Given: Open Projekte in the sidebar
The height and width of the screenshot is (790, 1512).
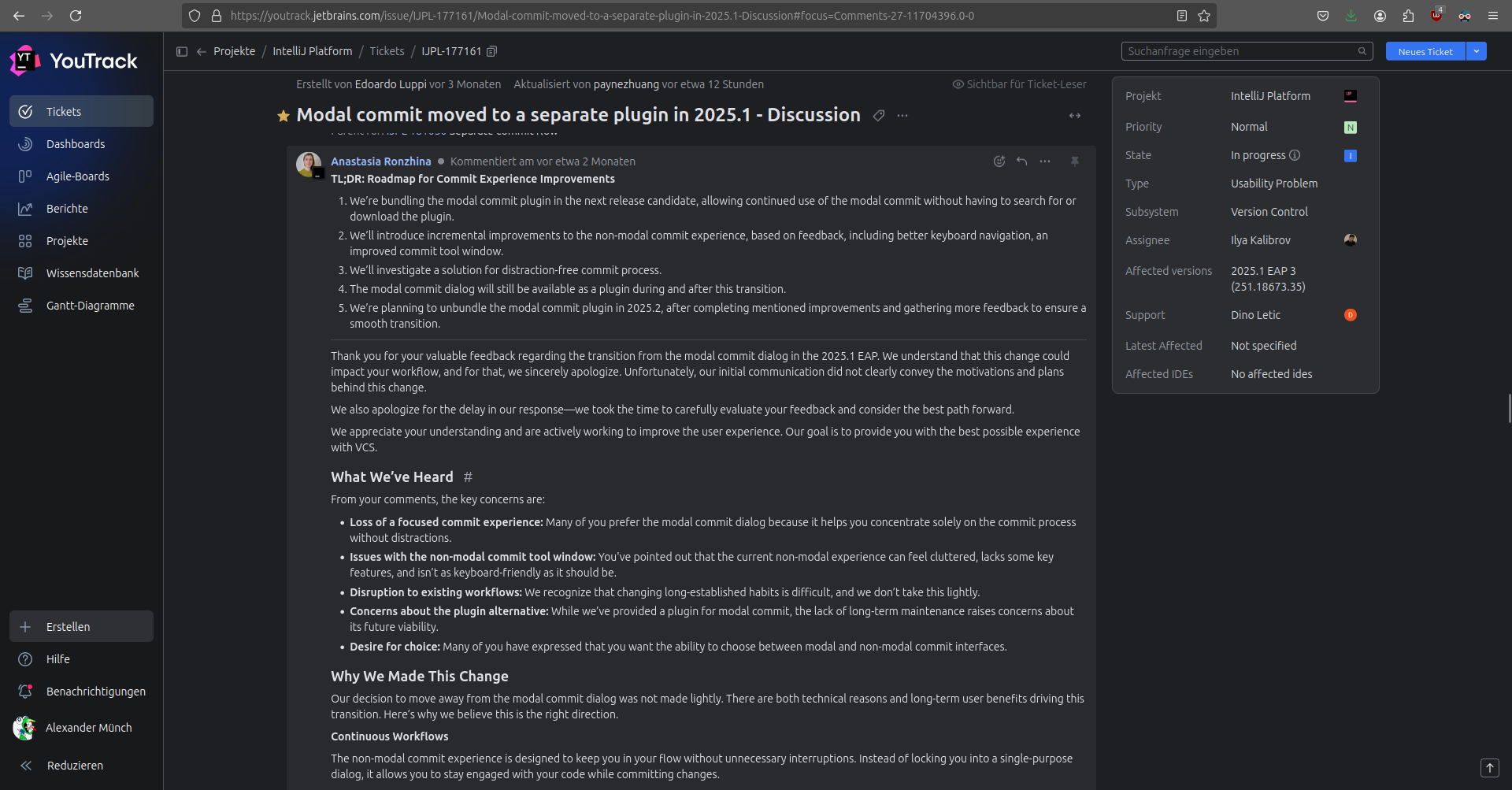Looking at the screenshot, I should point(81,240).
